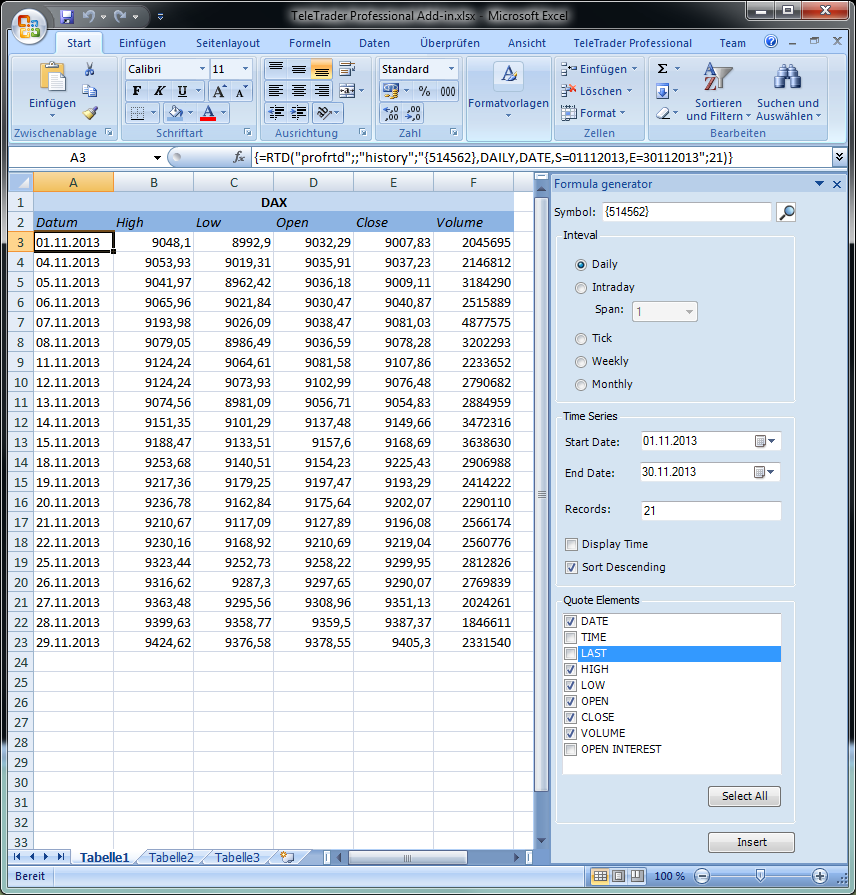
Task: Expand the Name Box dropdown
Action: coord(157,158)
